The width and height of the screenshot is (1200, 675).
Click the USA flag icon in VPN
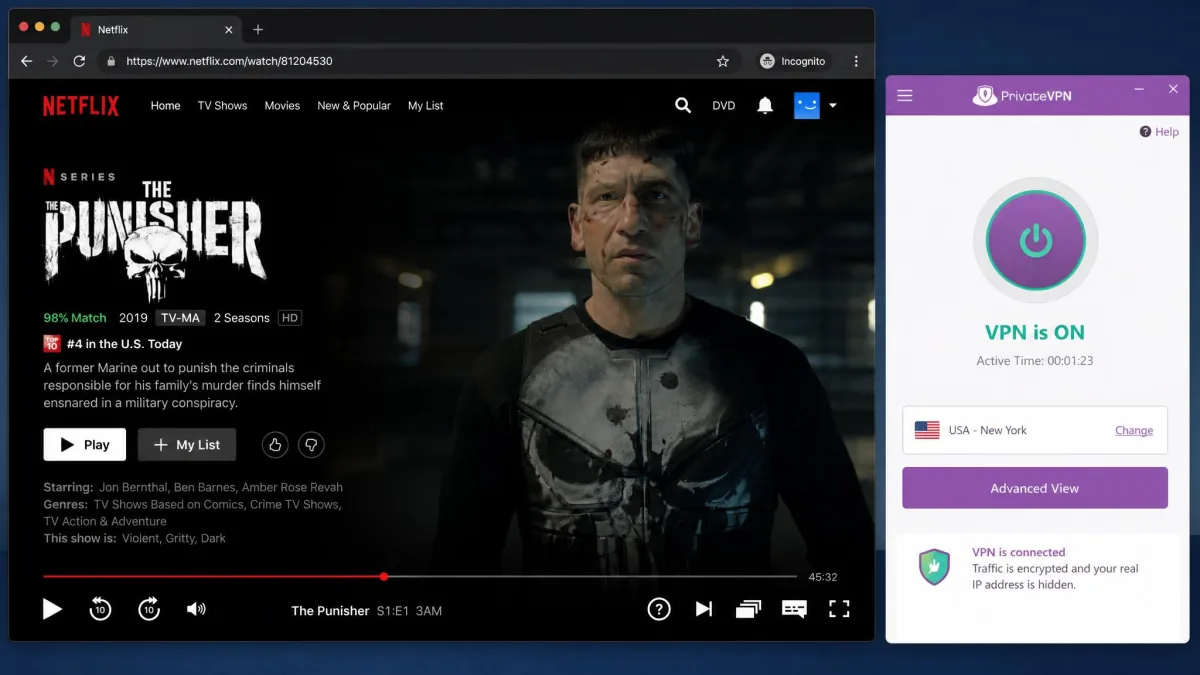927,430
